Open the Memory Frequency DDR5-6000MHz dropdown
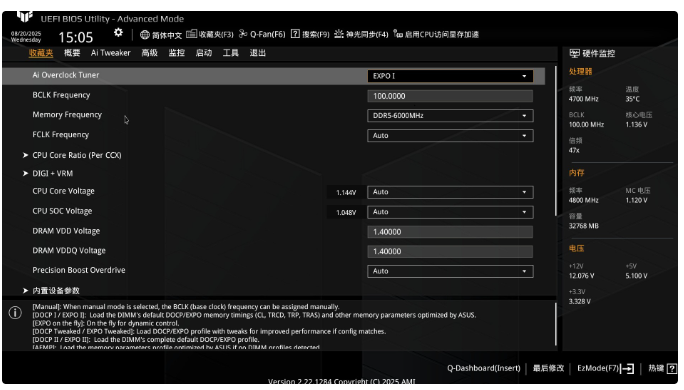 [x=450, y=116]
